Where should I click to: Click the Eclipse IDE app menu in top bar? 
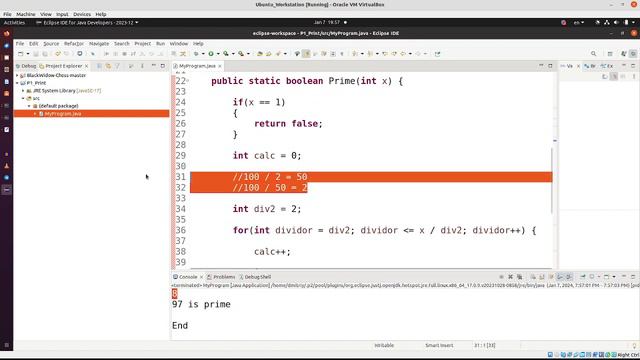pos(87,22)
